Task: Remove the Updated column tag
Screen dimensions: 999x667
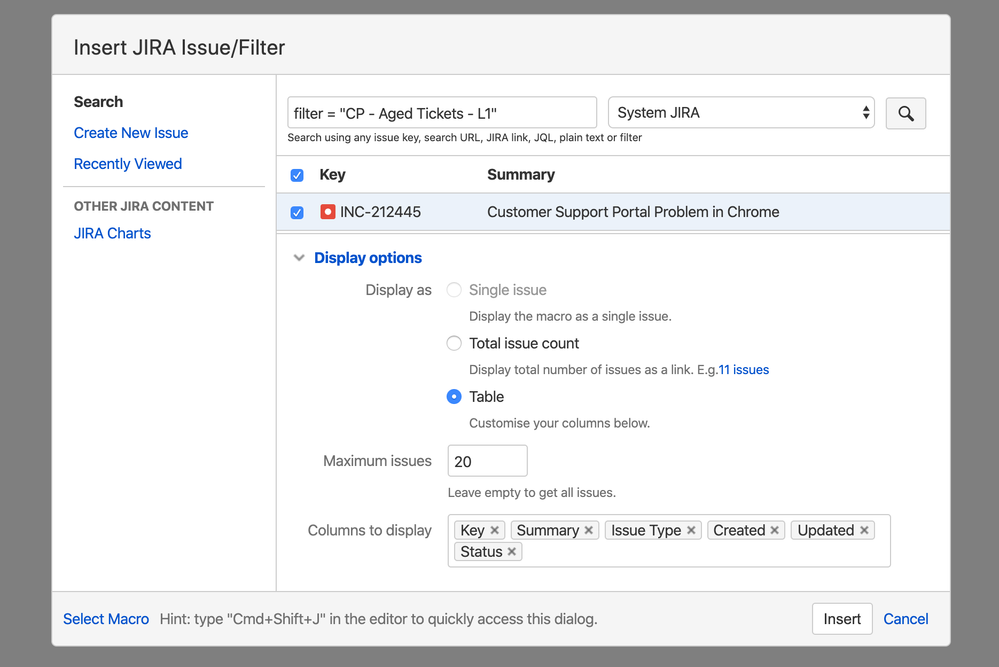Action: click(864, 531)
